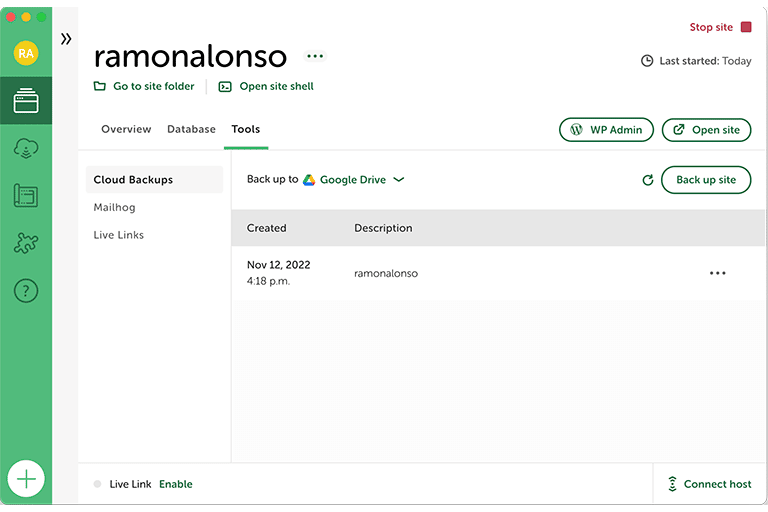Open the Connect cloud sidebar icon
The image size is (768, 512).
(x=26, y=148)
